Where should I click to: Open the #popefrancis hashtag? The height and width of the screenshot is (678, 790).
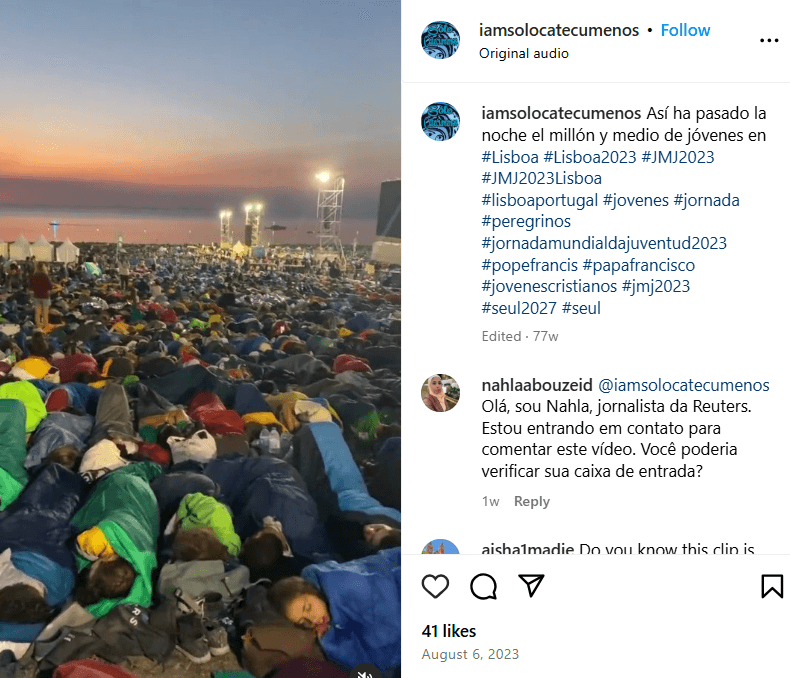(530, 265)
